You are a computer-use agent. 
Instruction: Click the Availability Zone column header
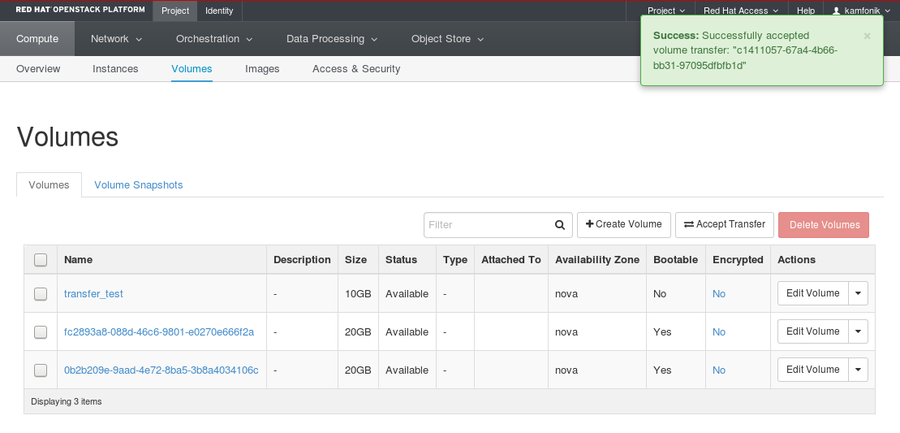point(597,260)
